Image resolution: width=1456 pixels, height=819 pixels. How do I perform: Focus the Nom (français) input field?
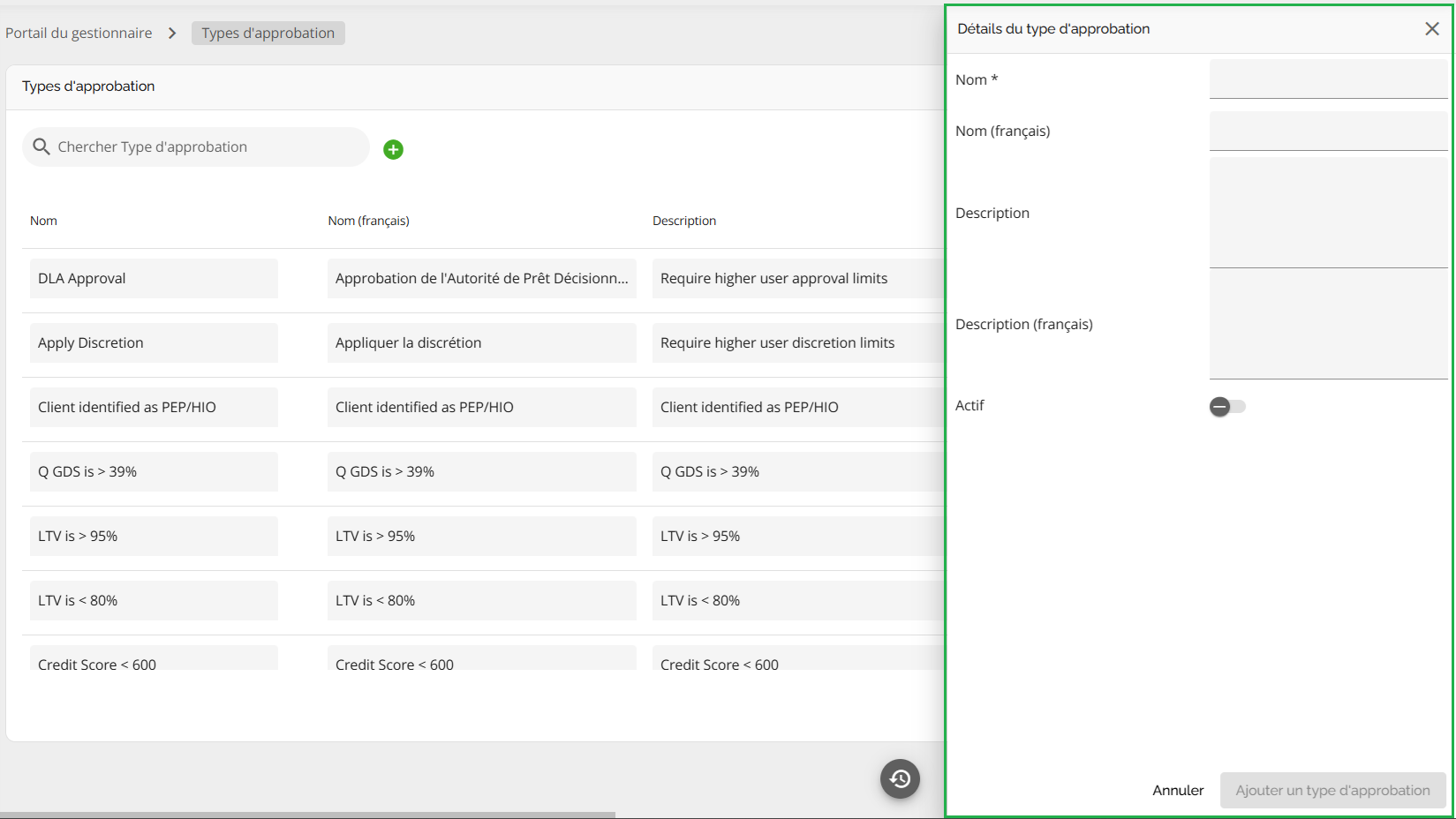(x=1327, y=131)
